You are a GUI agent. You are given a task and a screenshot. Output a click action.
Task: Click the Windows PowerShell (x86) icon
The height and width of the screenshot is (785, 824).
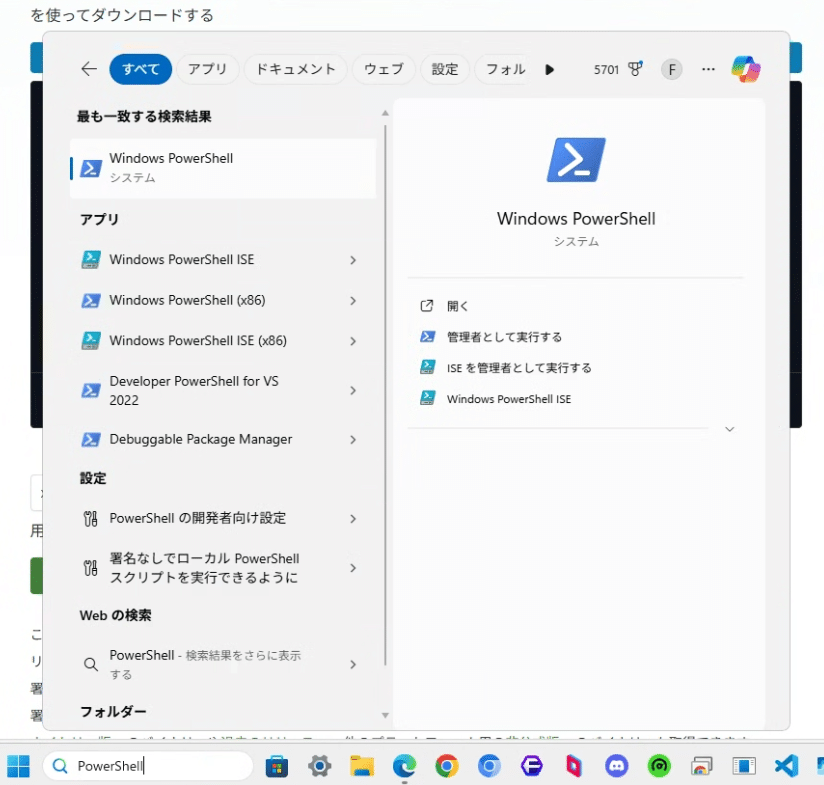[91, 301]
